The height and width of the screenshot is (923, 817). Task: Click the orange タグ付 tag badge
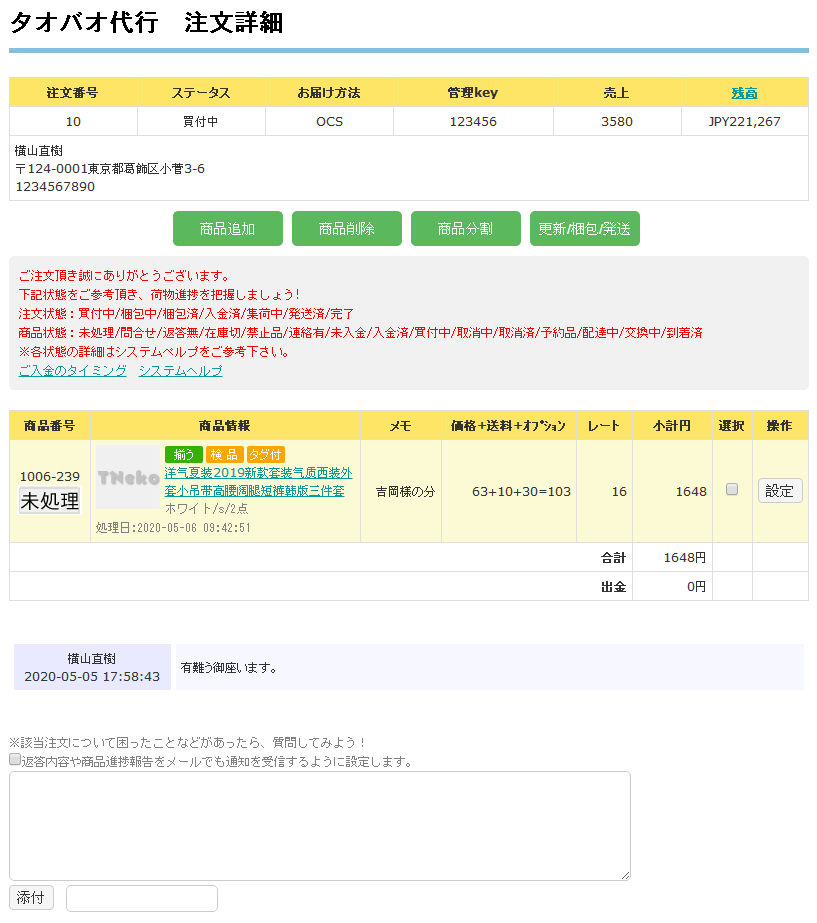265,454
